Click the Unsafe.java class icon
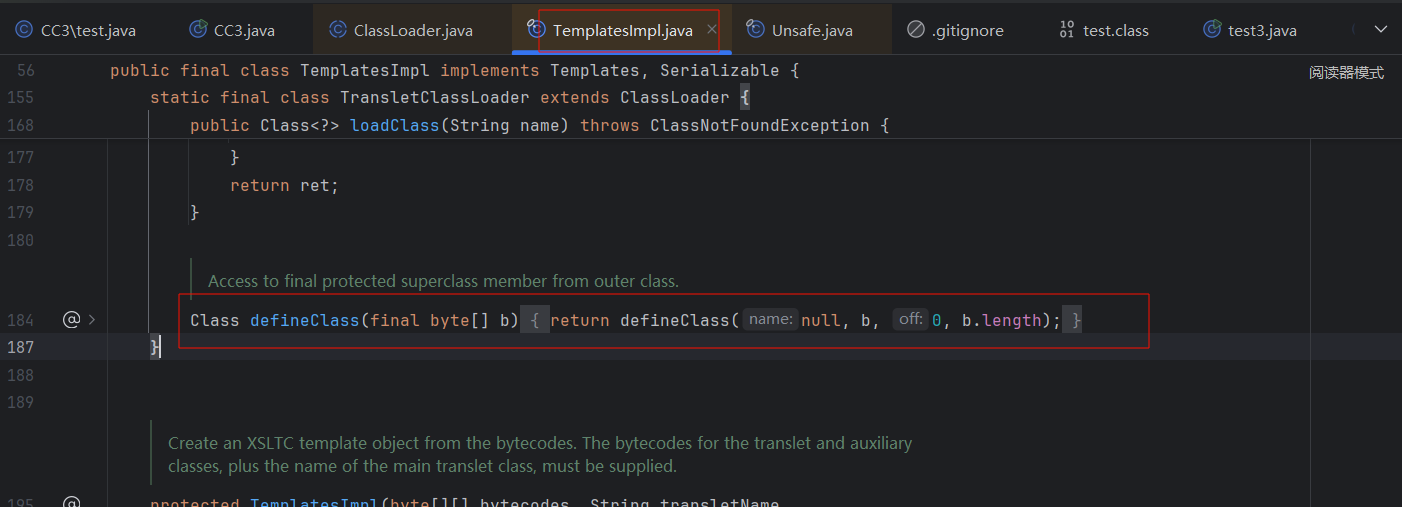Viewport: 1402px width, 507px height. pyautogui.click(x=755, y=30)
